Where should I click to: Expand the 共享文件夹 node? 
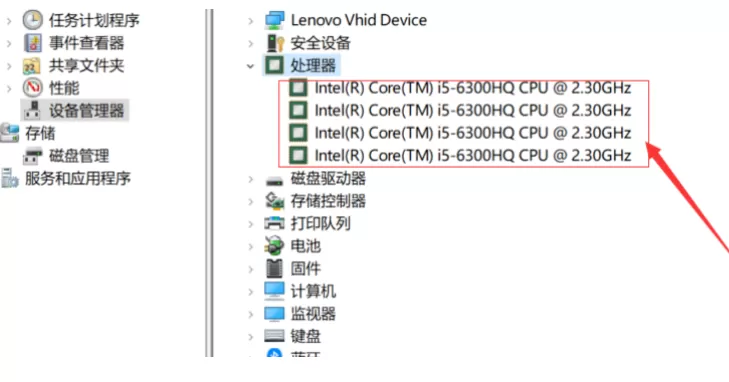click(9, 66)
